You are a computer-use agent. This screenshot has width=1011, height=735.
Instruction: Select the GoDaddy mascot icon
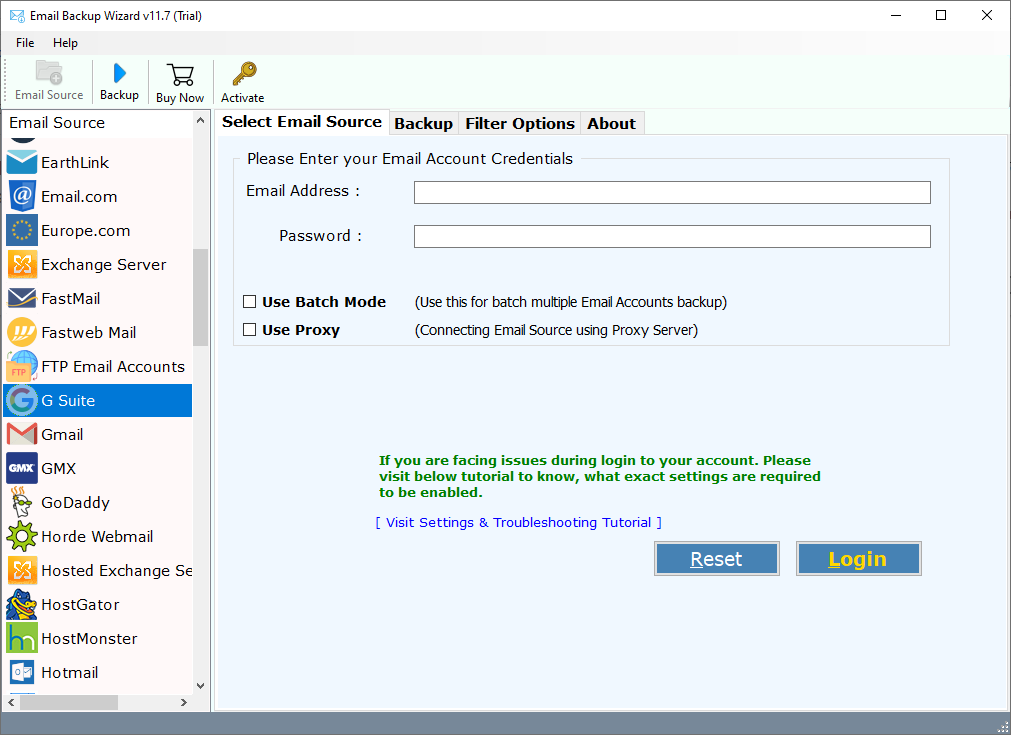22,502
